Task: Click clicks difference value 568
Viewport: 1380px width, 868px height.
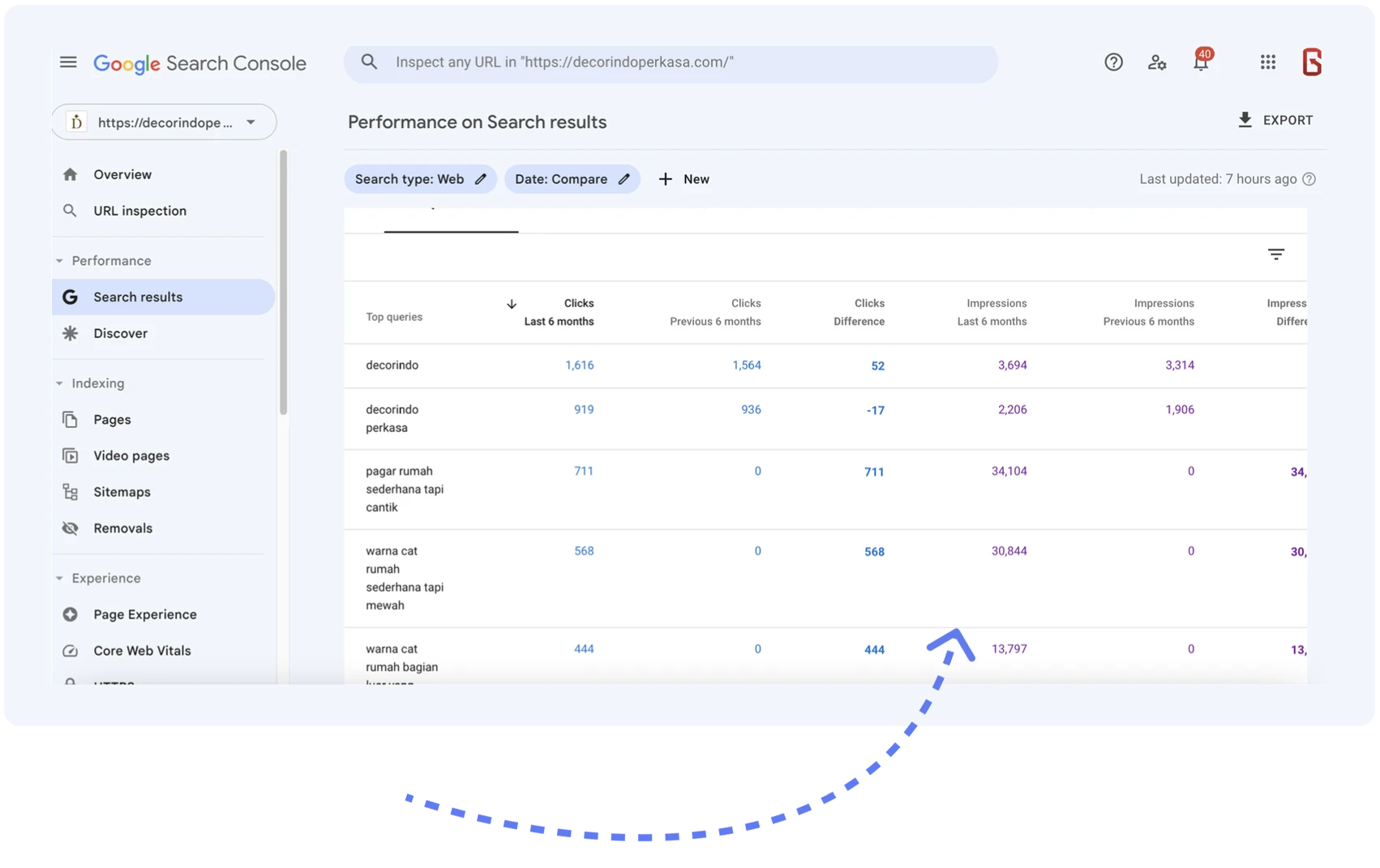Action: 874,552
